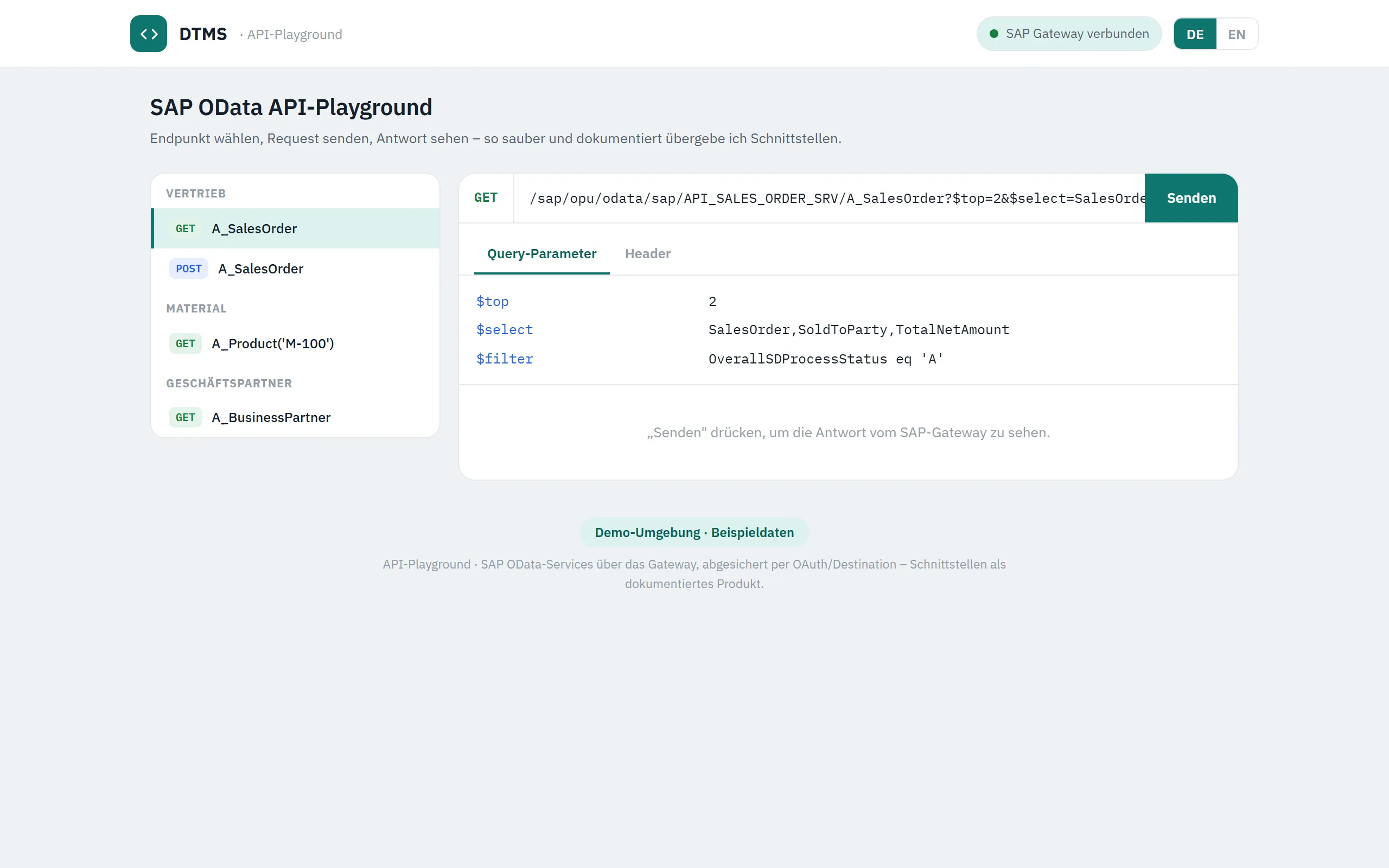1389x868 pixels.
Task: Click the GET badge beside A_Product('M-100')
Action: point(186,343)
